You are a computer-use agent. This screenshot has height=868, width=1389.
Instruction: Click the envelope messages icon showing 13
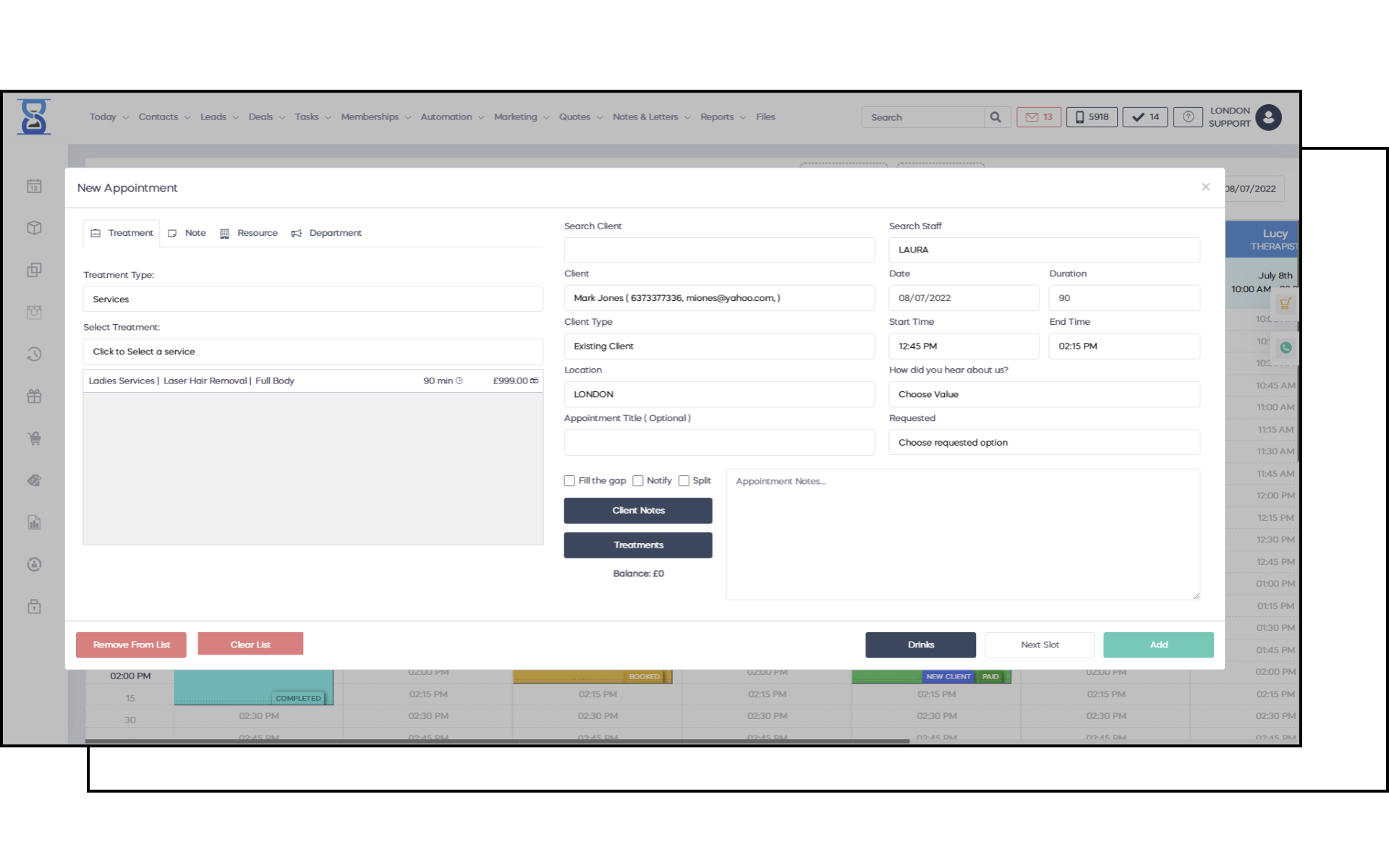coord(1038,117)
